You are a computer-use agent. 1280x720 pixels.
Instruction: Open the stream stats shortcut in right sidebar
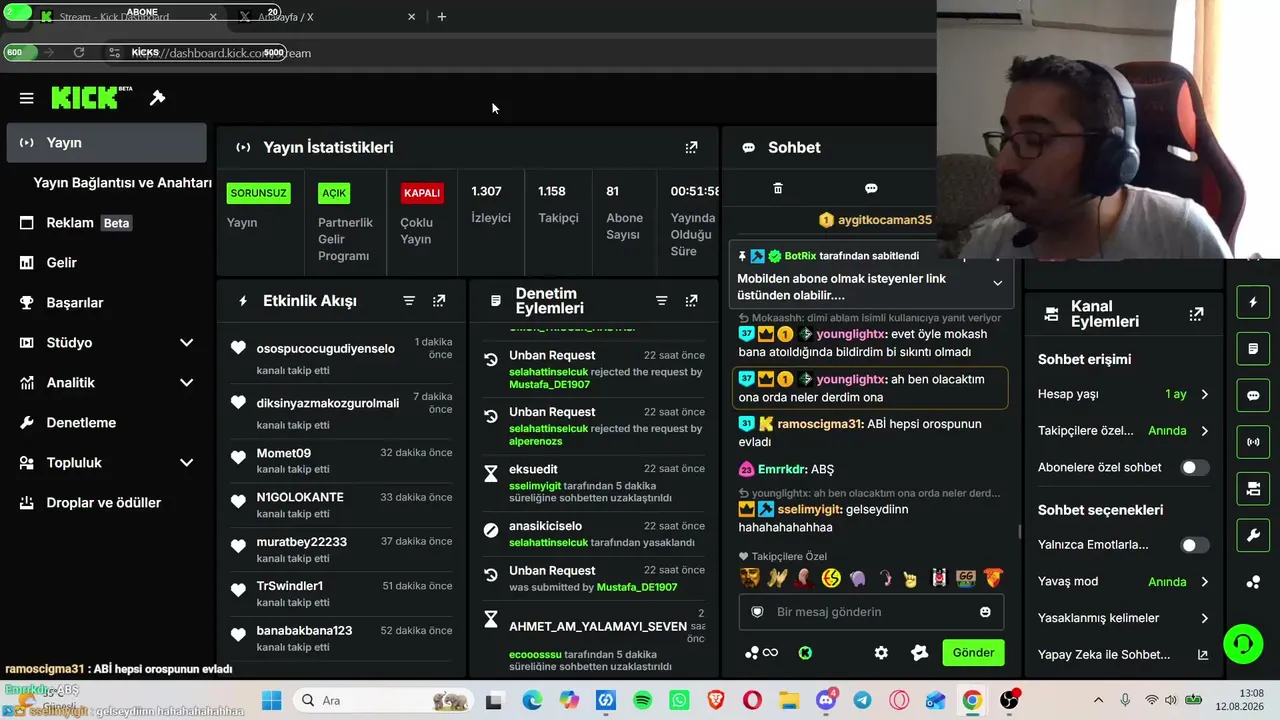pyautogui.click(x=1253, y=441)
